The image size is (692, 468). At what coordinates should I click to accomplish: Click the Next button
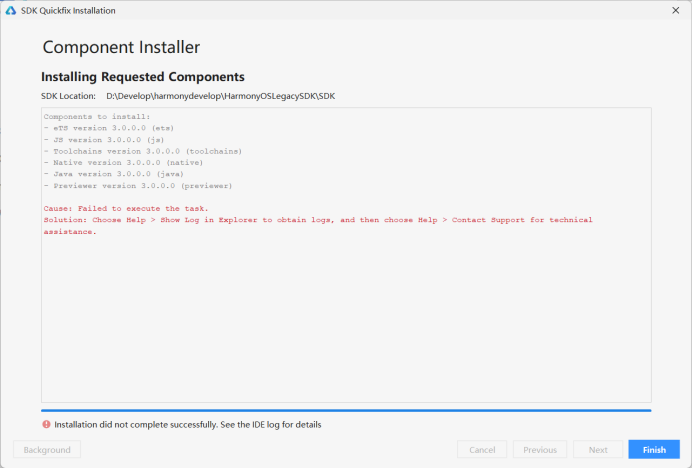pyautogui.click(x=598, y=450)
